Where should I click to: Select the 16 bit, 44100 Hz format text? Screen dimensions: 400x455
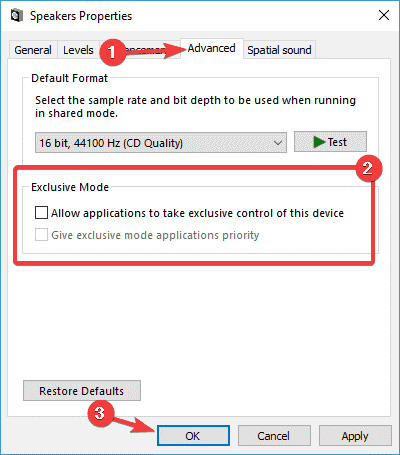[x=111, y=143]
